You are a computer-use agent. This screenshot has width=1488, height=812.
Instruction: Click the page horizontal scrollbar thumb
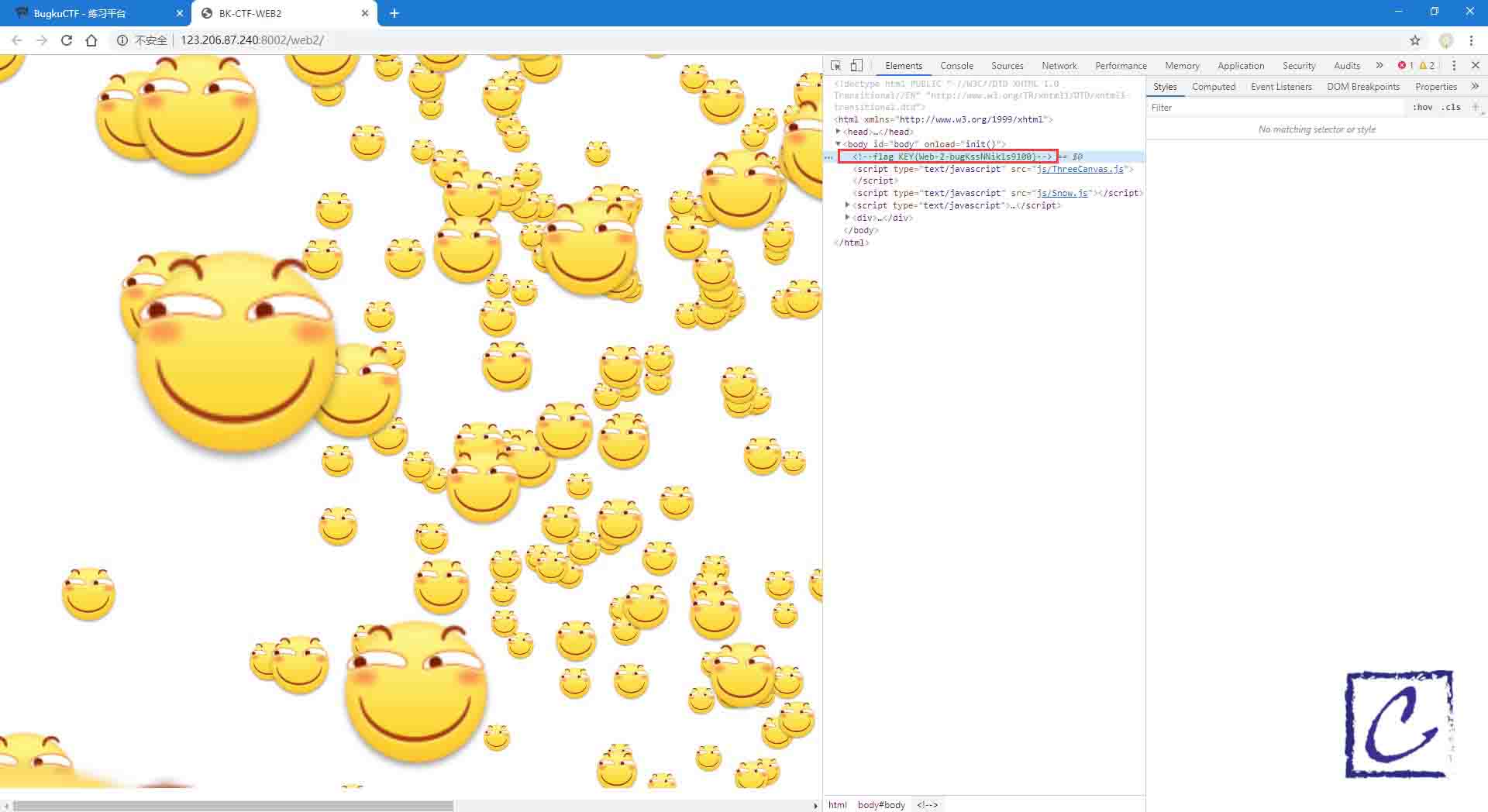click(233, 806)
